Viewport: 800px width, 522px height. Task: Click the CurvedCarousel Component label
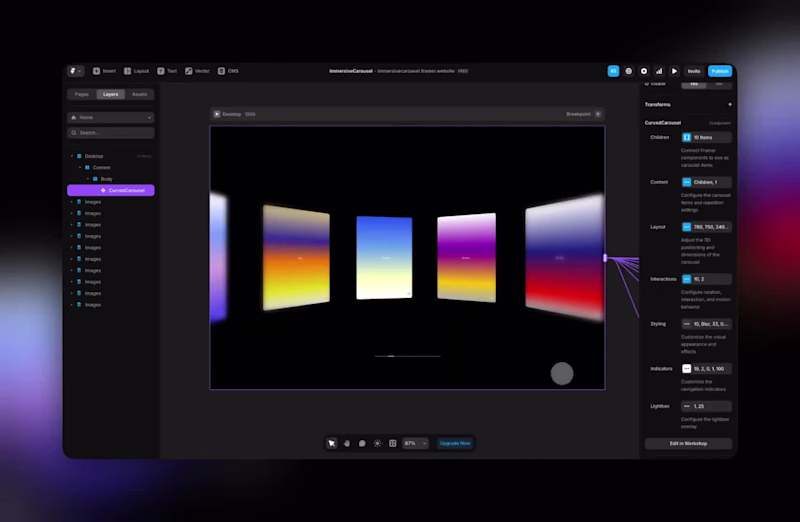719,123
